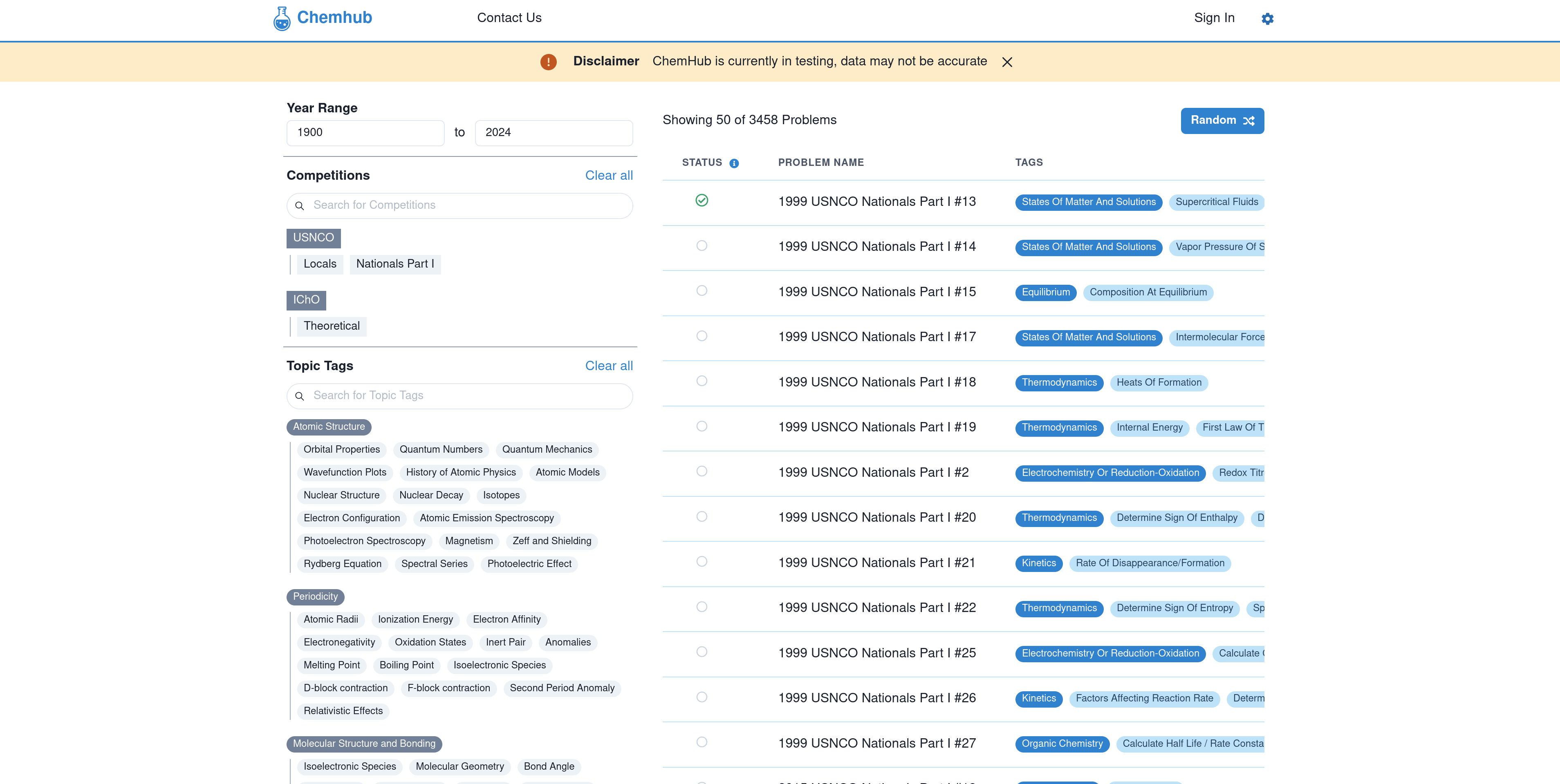
Task: Mark 1999 USNCO Nationals Part I #22 status
Action: (701, 607)
